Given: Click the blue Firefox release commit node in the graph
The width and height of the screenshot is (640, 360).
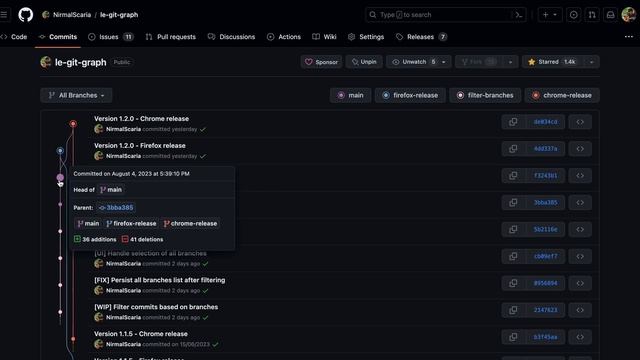Looking at the screenshot, I should 60,151.
